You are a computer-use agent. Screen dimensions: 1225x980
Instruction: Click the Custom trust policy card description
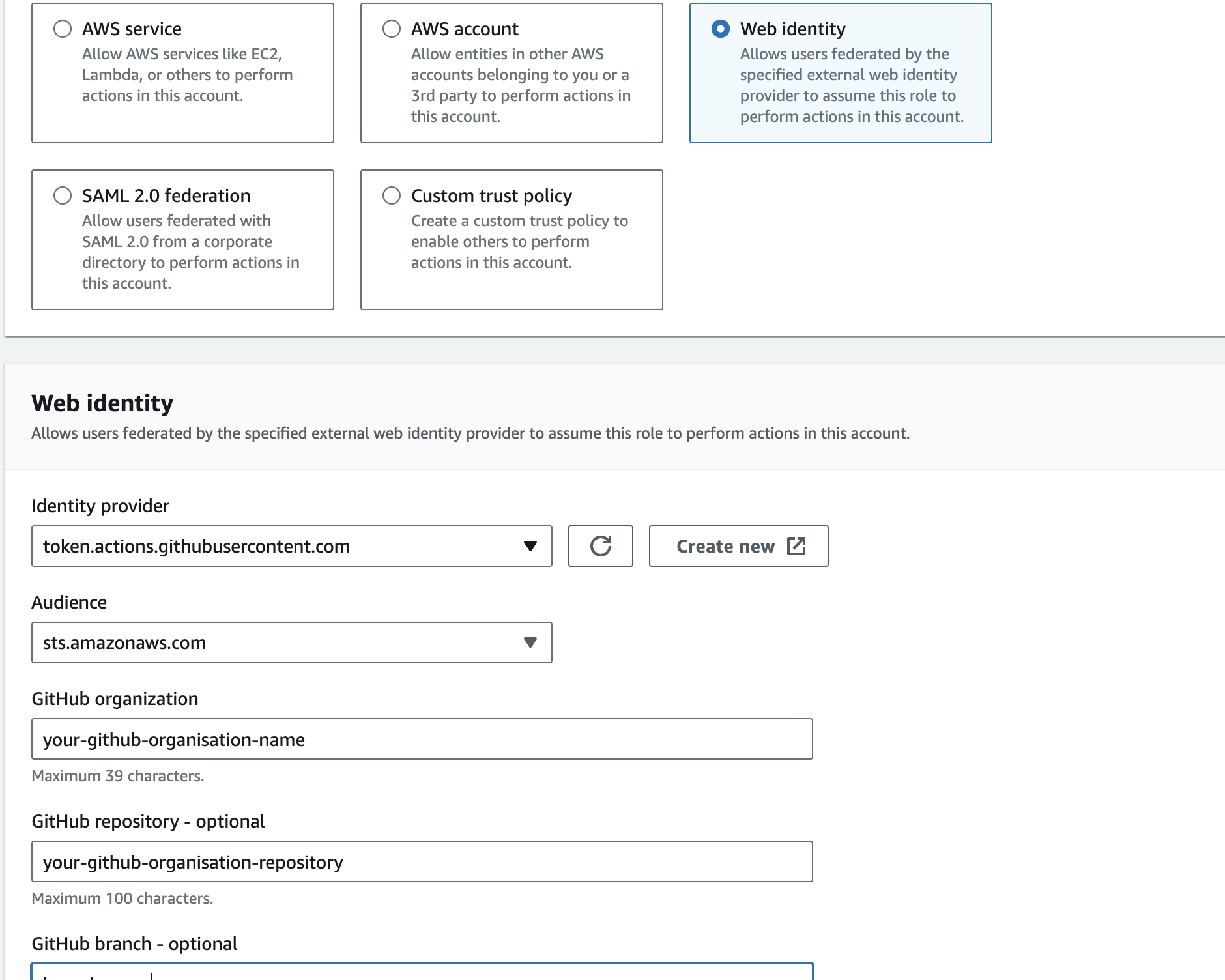519,242
